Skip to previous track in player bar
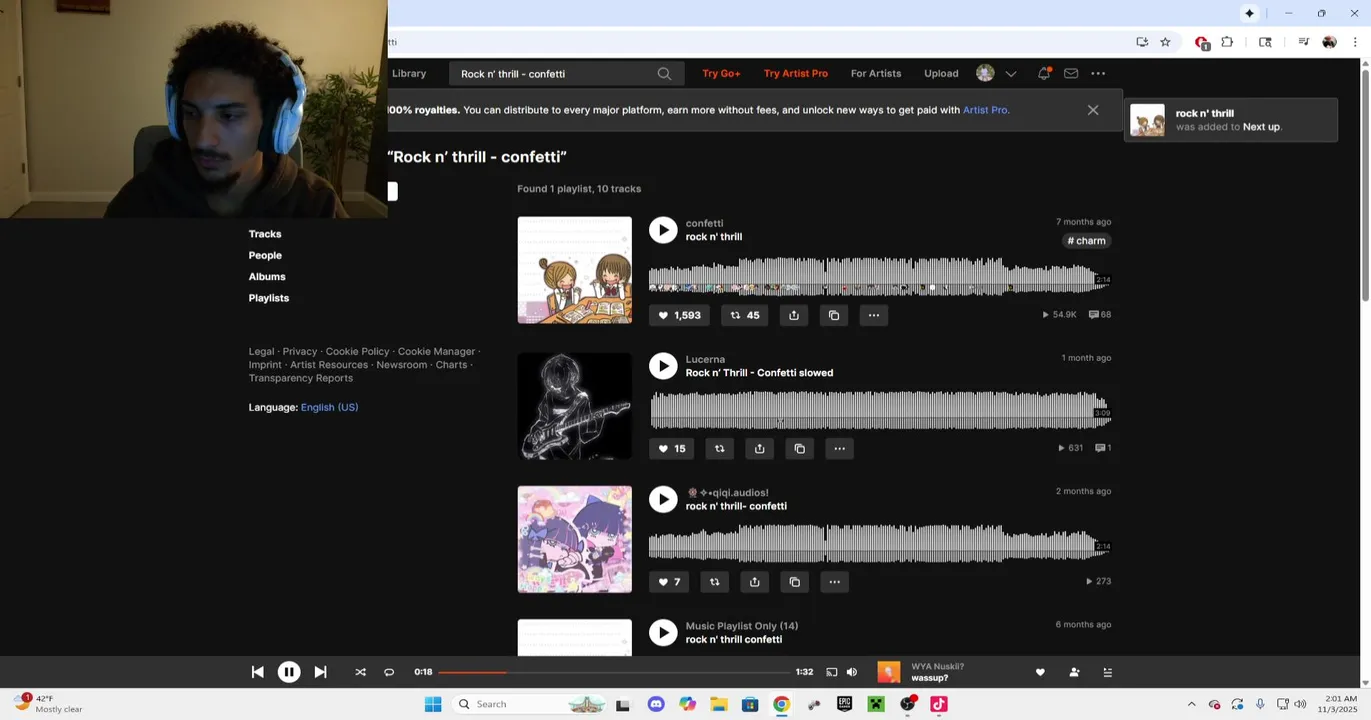This screenshot has width=1371, height=720. (x=257, y=673)
